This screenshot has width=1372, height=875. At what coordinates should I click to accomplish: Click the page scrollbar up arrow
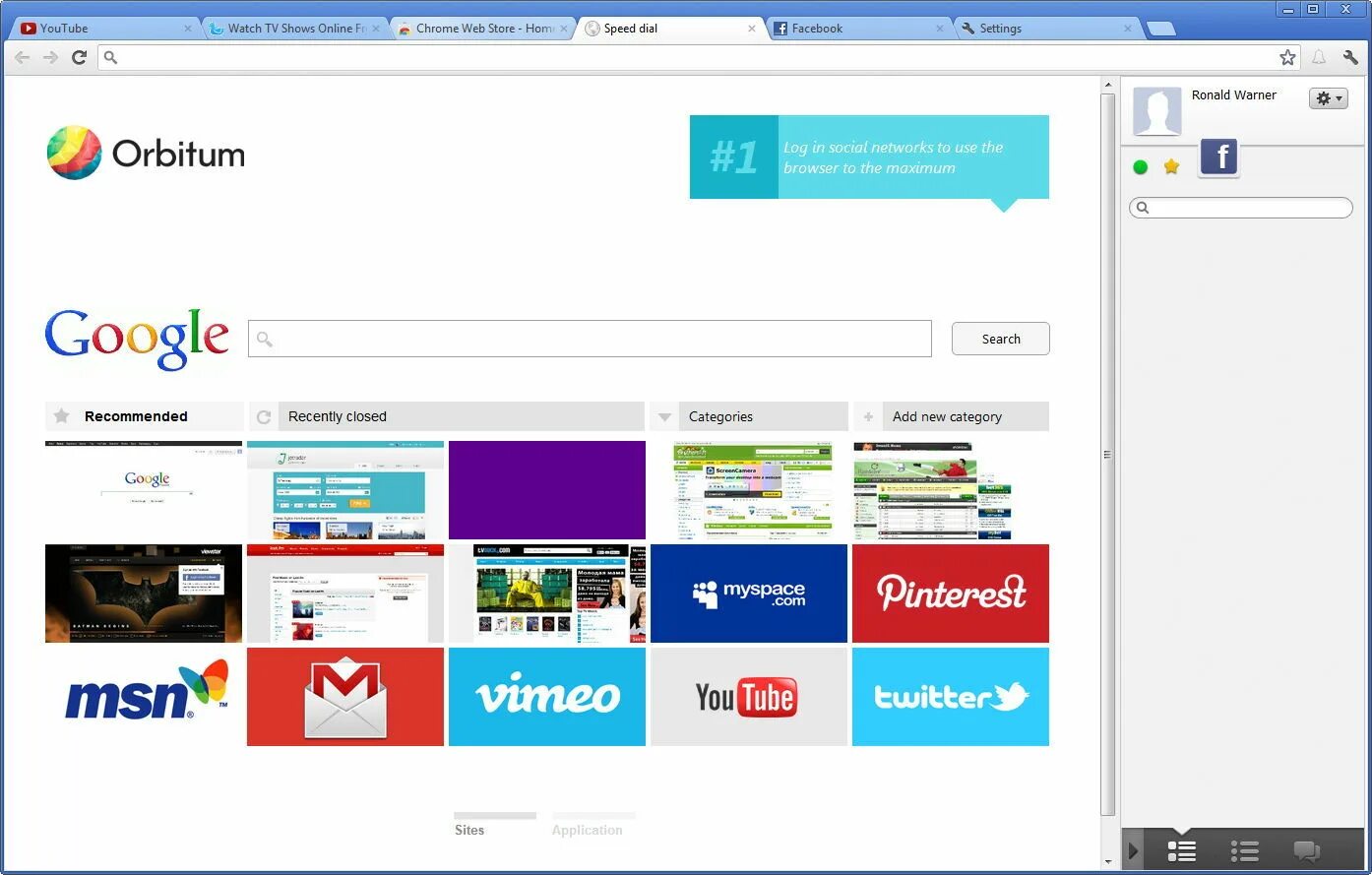pyautogui.click(x=1108, y=85)
